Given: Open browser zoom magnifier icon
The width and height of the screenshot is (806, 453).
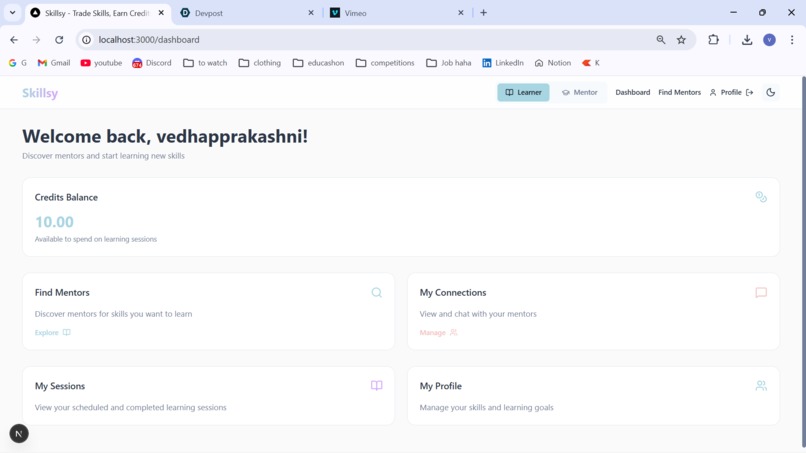Looking at the screenshot, I should 661,40.
